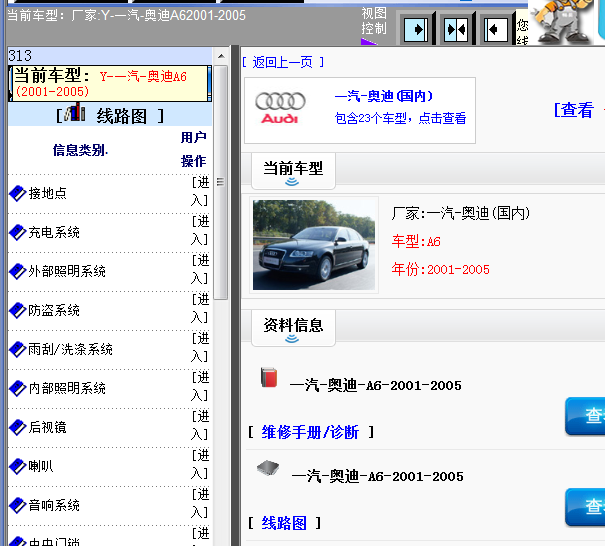Click the 内部照明系统 category text
This screenshot has height=546, width=605.
pyautogui.click(x=67, y=388)
